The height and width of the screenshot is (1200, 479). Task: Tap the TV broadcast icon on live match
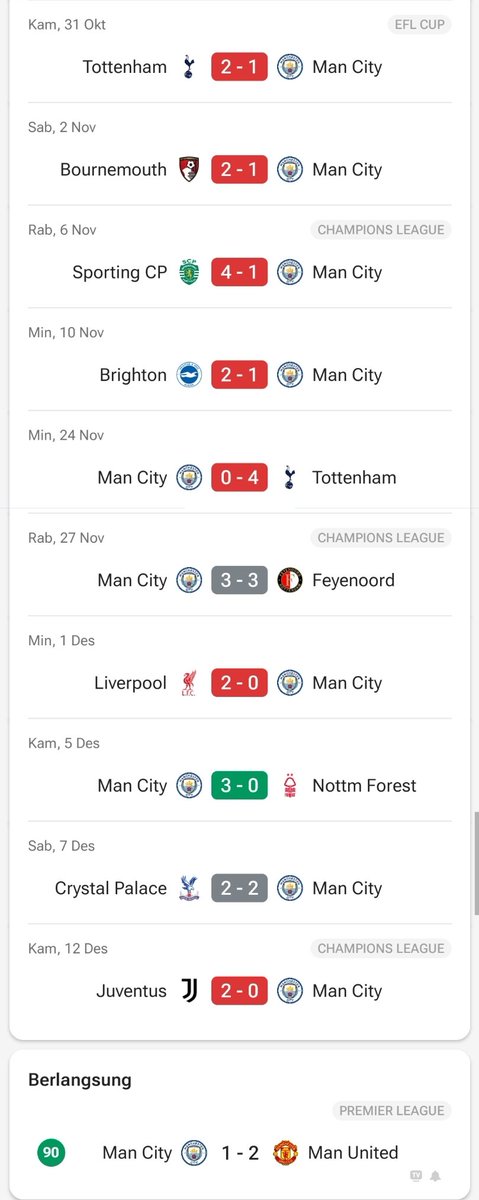(416, 1176)
